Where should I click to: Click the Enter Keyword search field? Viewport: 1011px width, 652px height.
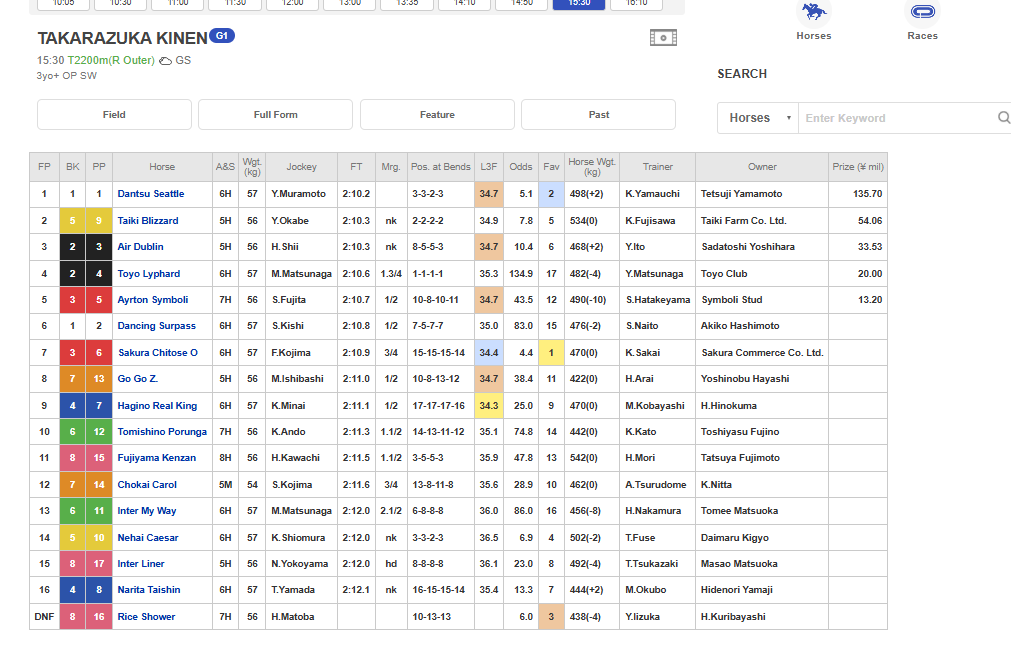[x=898, y=118]
